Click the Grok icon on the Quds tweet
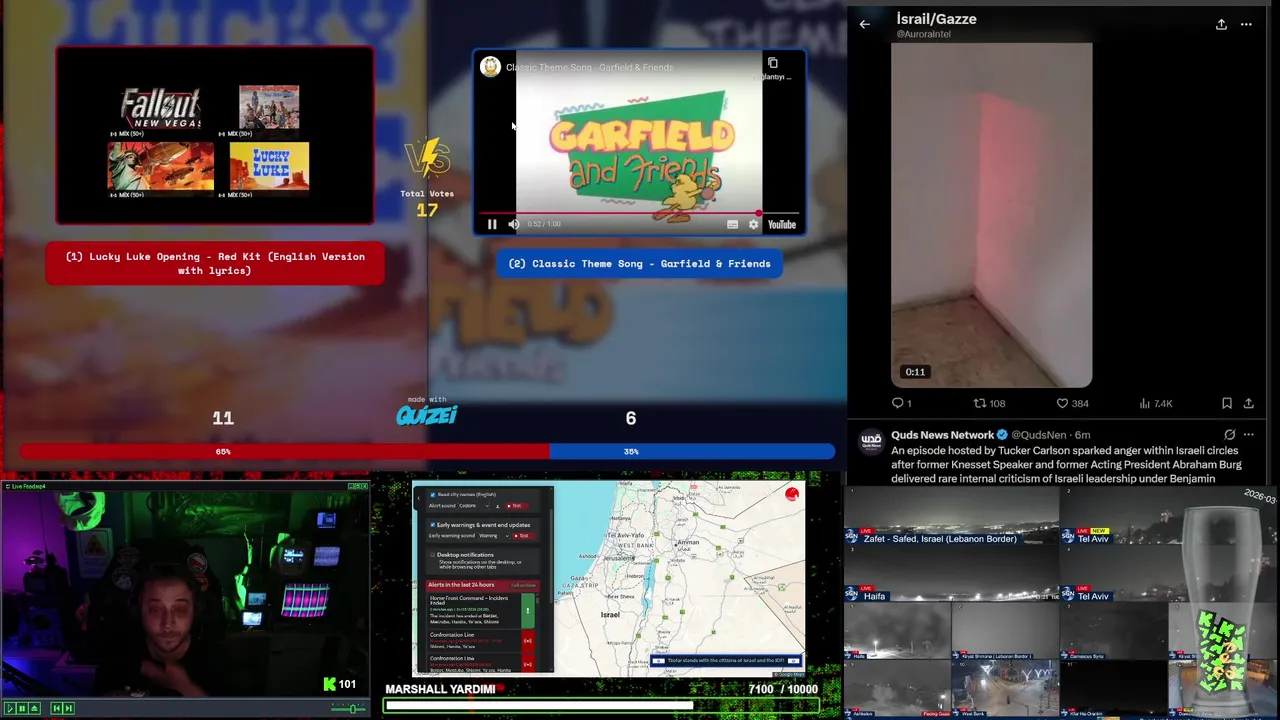1280x720 pixels. click(1230, 435)
